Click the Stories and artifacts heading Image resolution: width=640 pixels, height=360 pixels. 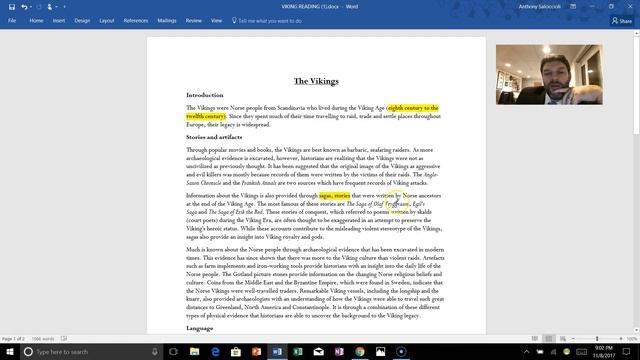pos(214,137)
